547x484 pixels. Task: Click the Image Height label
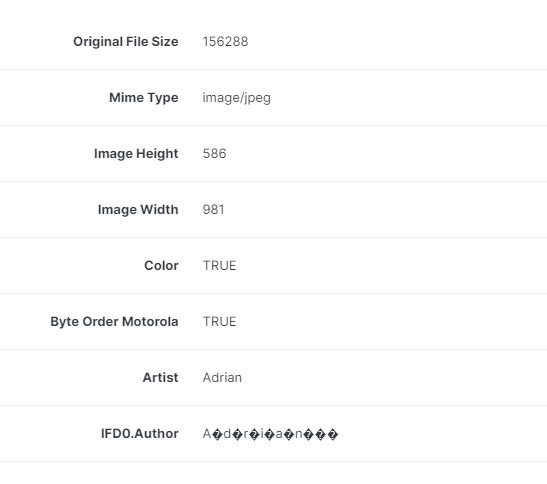tap(136, 154)
